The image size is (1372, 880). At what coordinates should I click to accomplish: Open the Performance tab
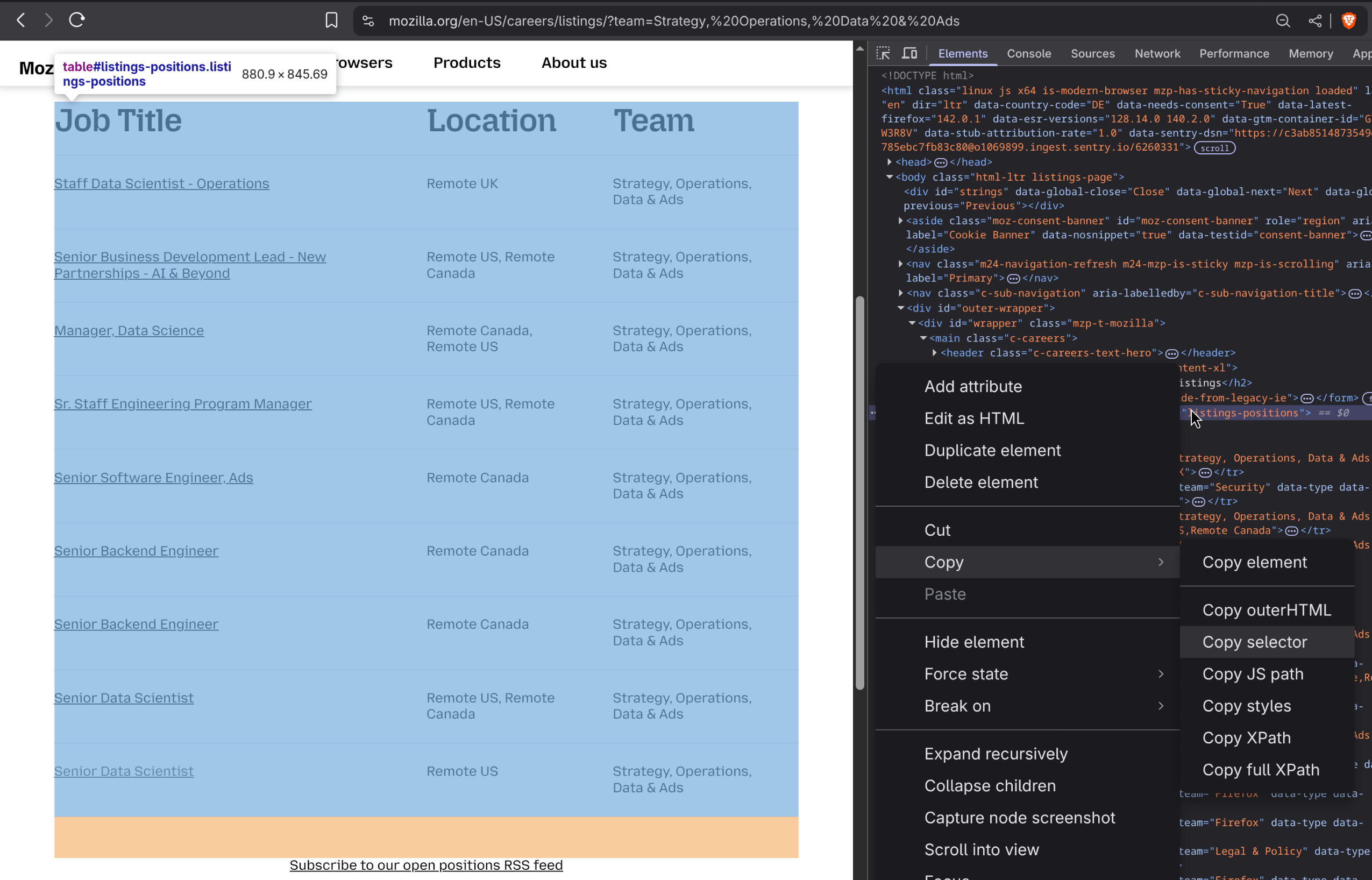coord(1234,54)
